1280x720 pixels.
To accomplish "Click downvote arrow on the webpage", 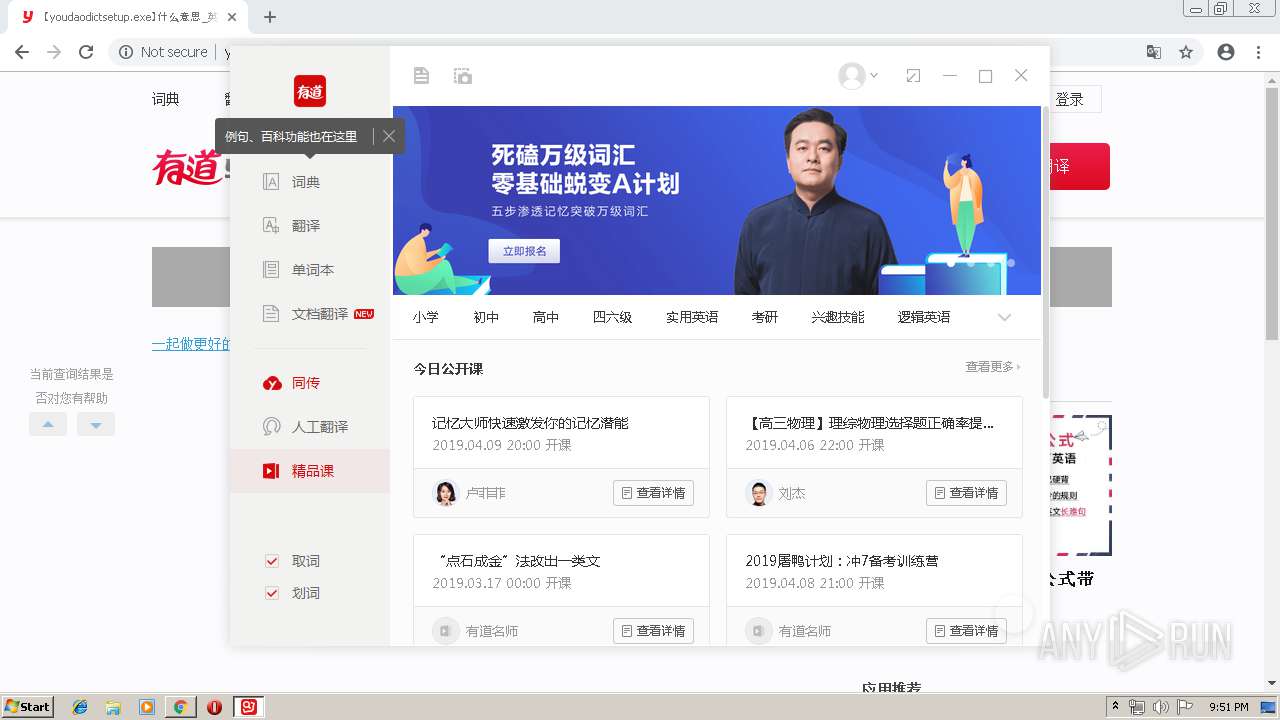I will pos(96,424).
